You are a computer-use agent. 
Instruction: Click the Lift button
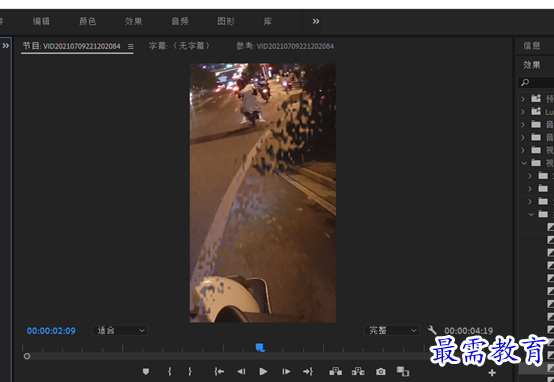[335, 371]
